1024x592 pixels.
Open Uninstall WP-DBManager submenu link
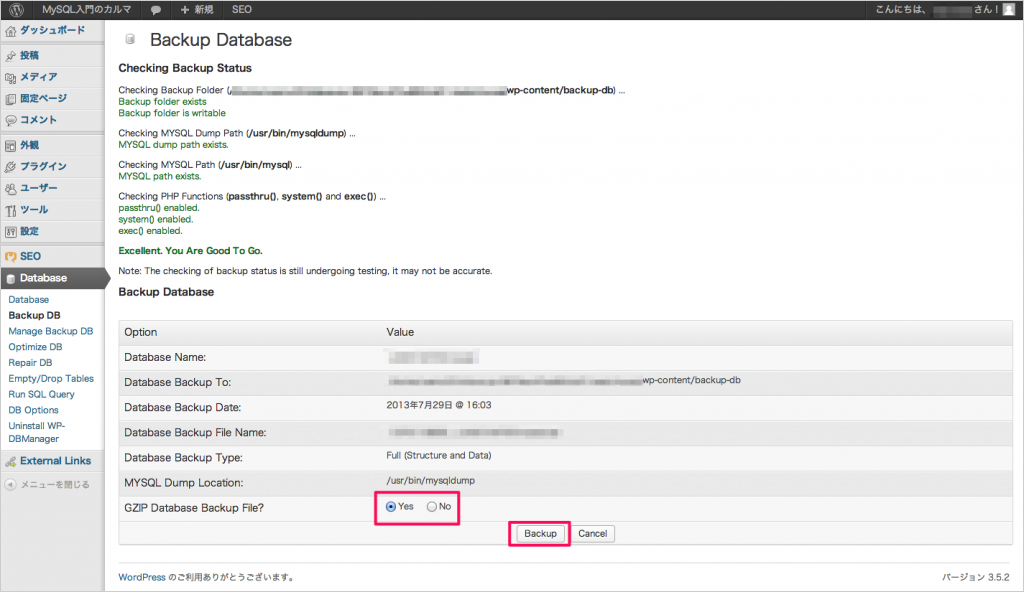click(x=37, y=433)
